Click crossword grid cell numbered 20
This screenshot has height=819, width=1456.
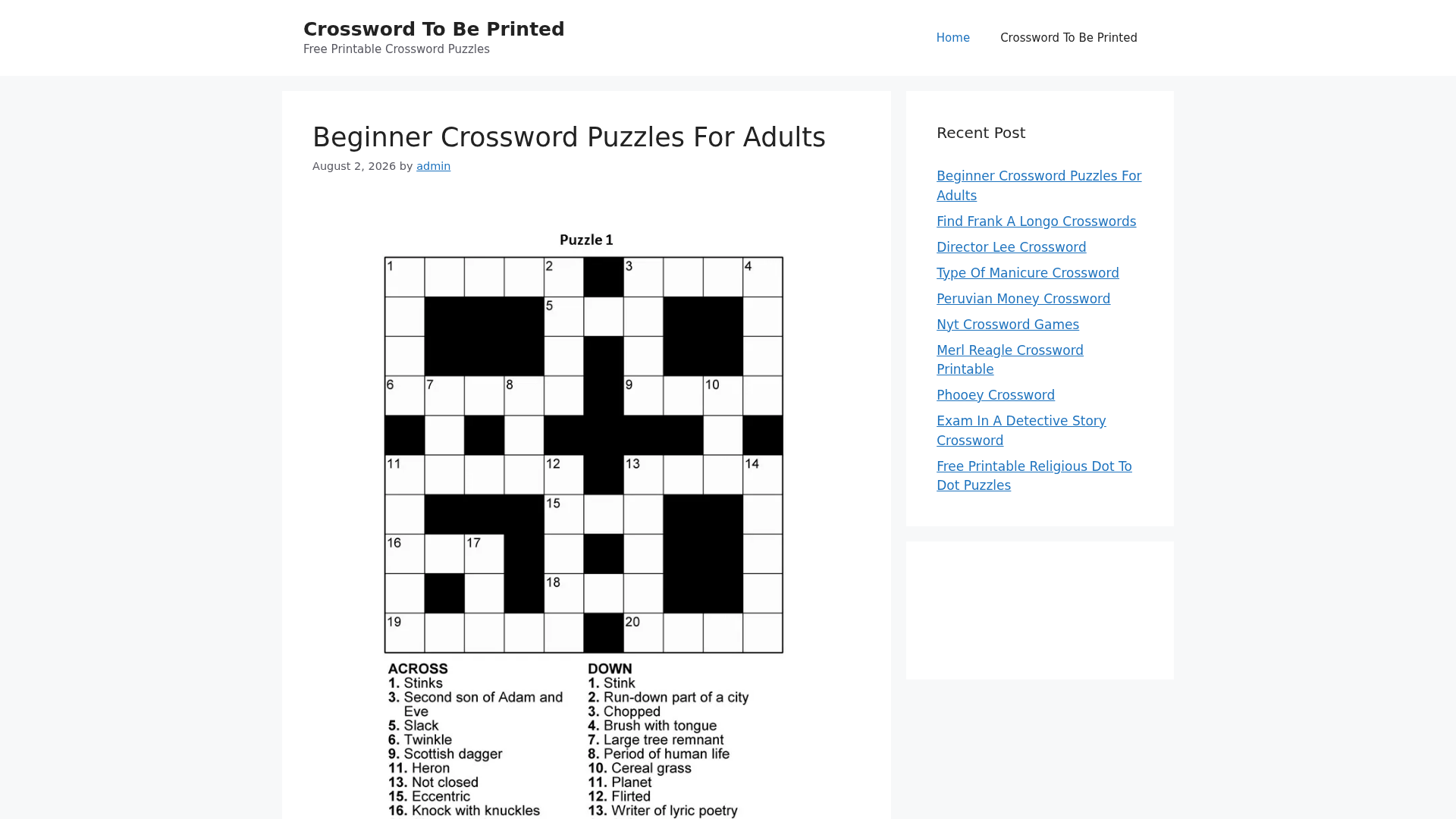pos(643,632)
